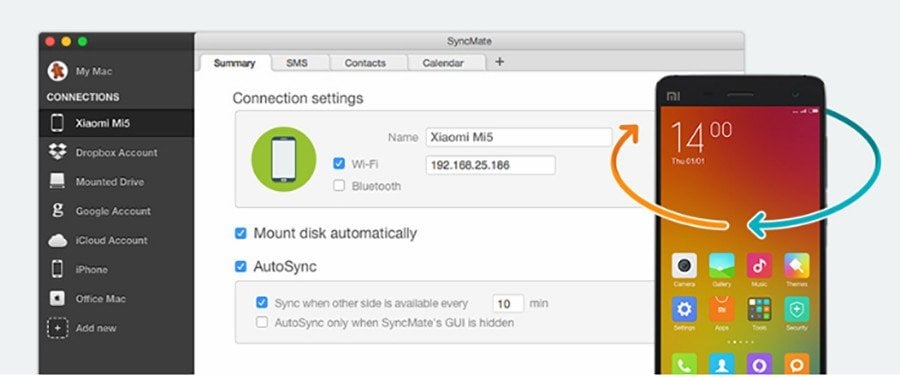Switch to the Calendar tab

pyautogui.click(x=443, y=63)
